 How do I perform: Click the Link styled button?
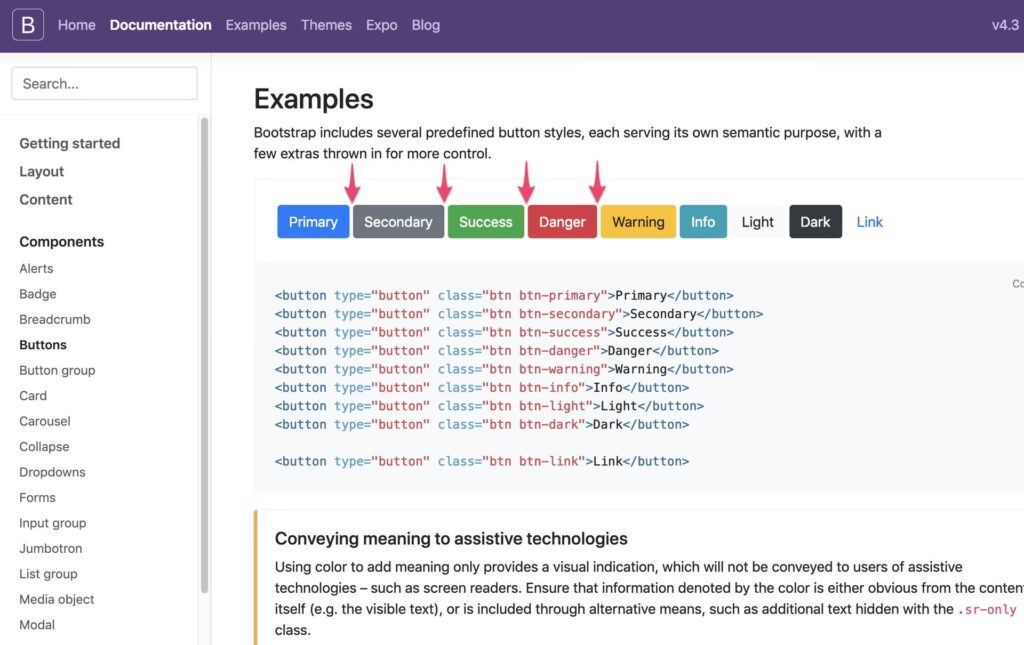tap(869, 222)
